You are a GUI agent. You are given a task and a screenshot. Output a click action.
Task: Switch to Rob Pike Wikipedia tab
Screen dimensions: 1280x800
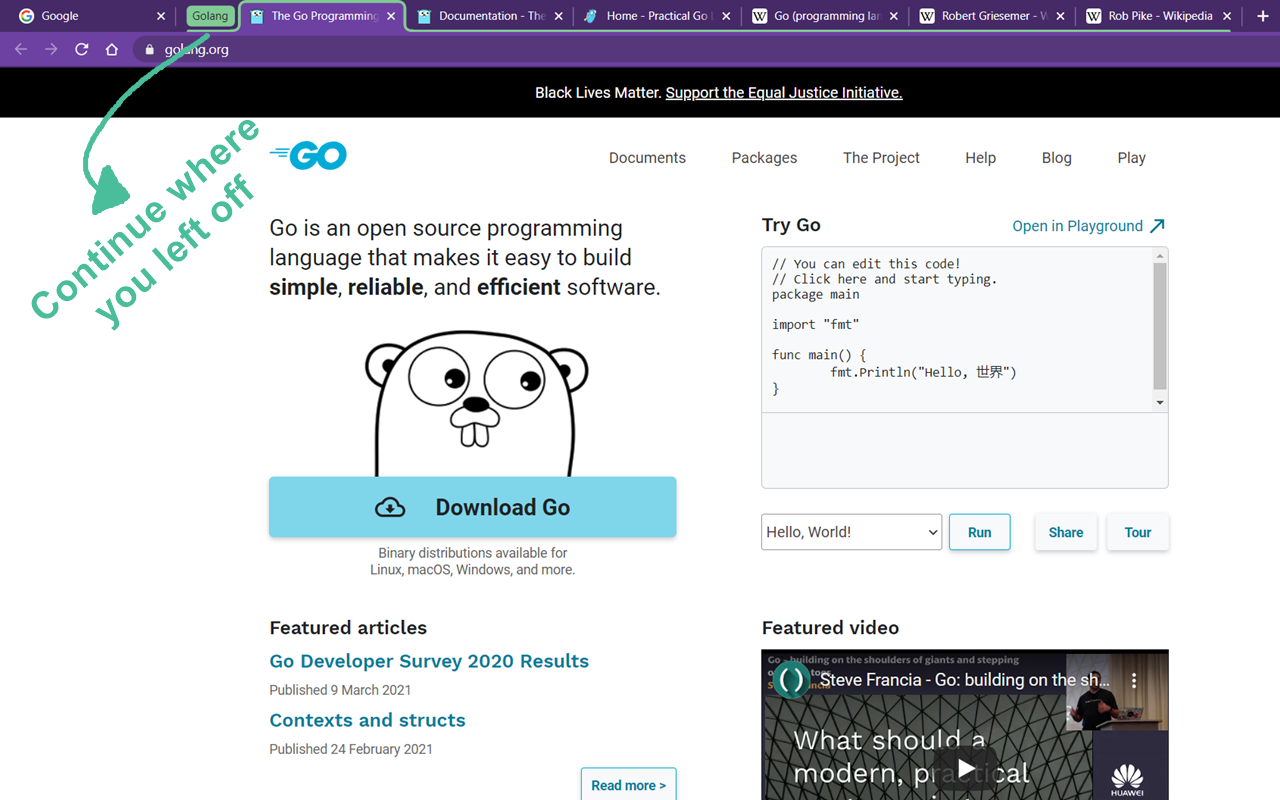pos(1157,16)
